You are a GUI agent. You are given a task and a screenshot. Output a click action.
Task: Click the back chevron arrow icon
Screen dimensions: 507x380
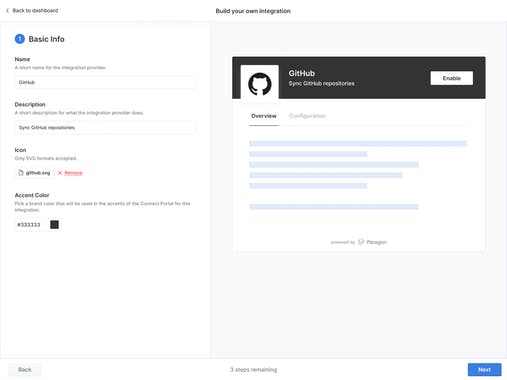pyautogui.click(x=7, y=11)
